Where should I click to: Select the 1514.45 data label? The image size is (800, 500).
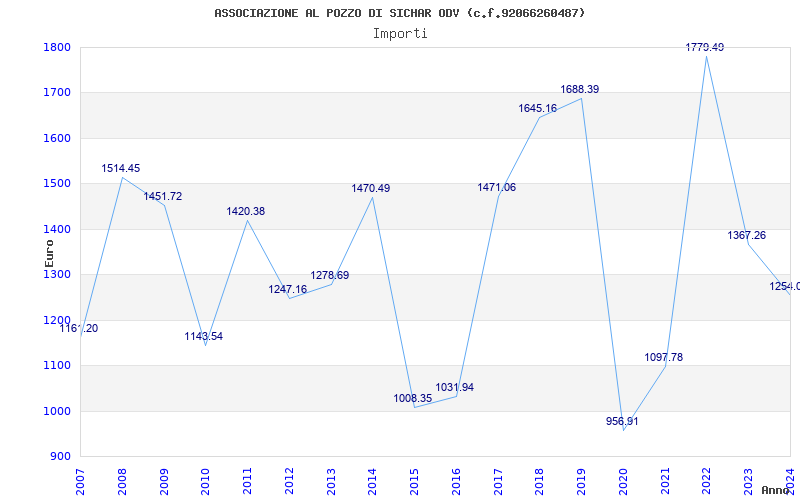(120, 168)
